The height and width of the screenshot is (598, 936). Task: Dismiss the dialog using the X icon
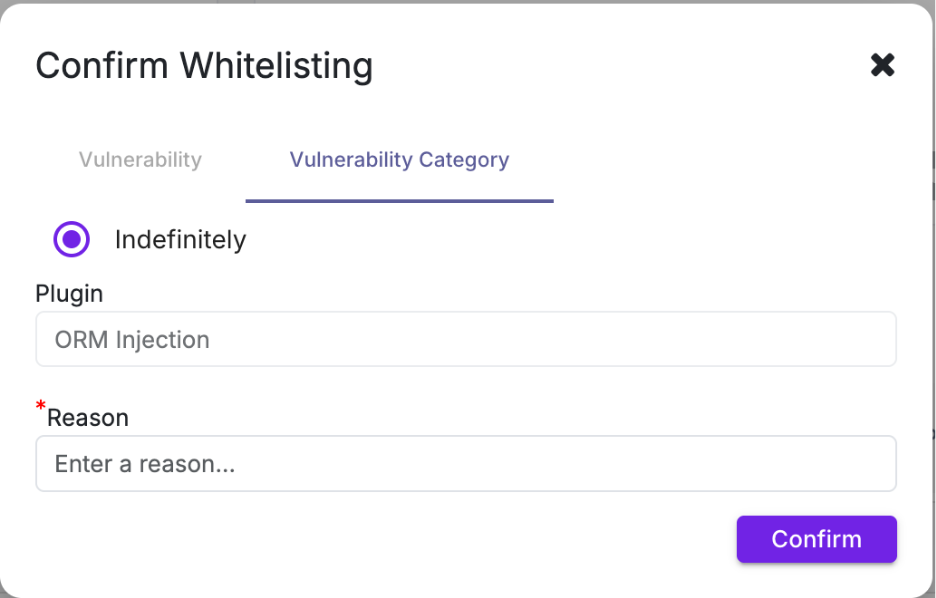click(x=882, y=66)
